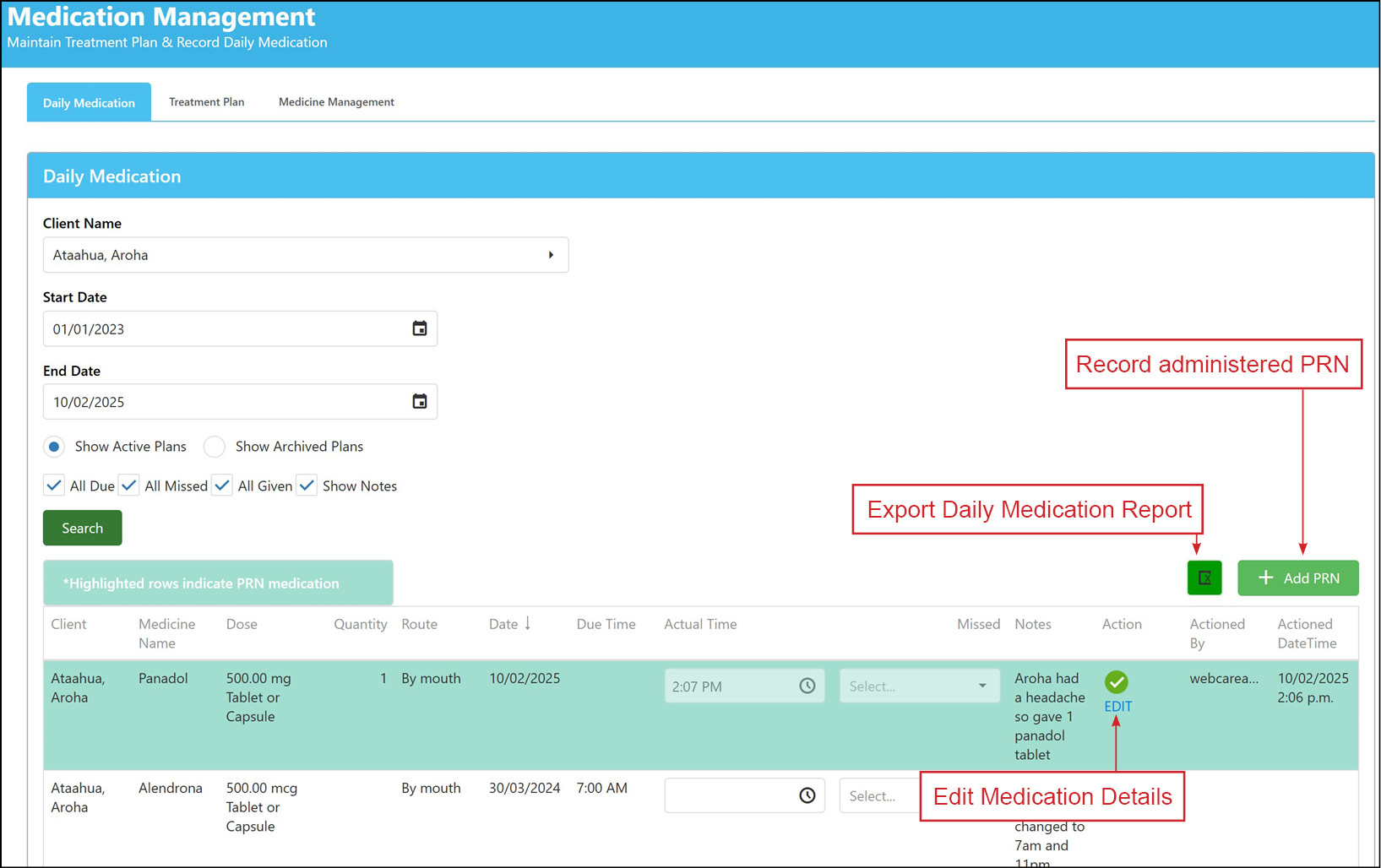Sort by Date column arrow
This screenshot has height=868, width=1381.
528,623
